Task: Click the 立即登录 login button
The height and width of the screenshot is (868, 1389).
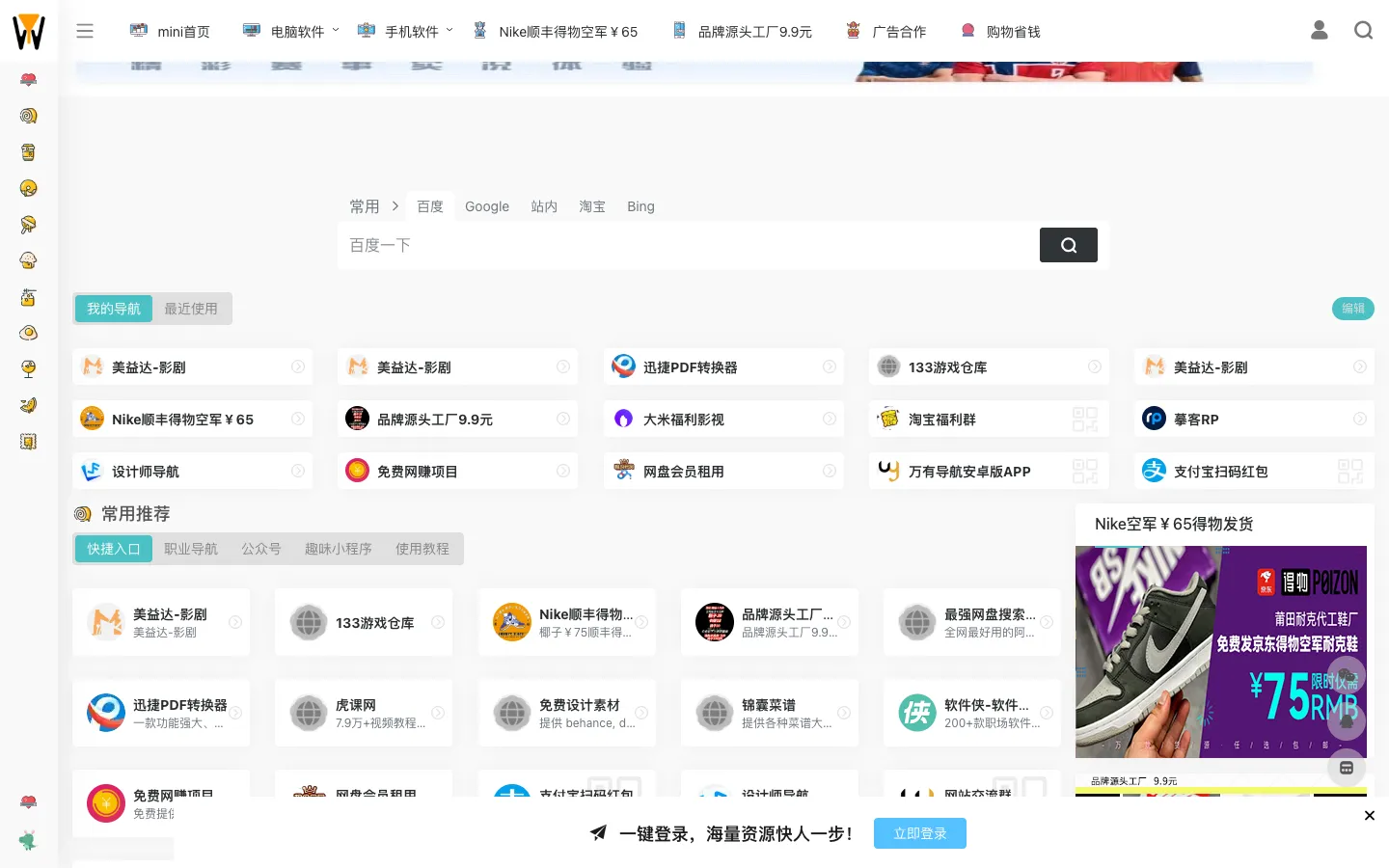Action: click(920, 833)
